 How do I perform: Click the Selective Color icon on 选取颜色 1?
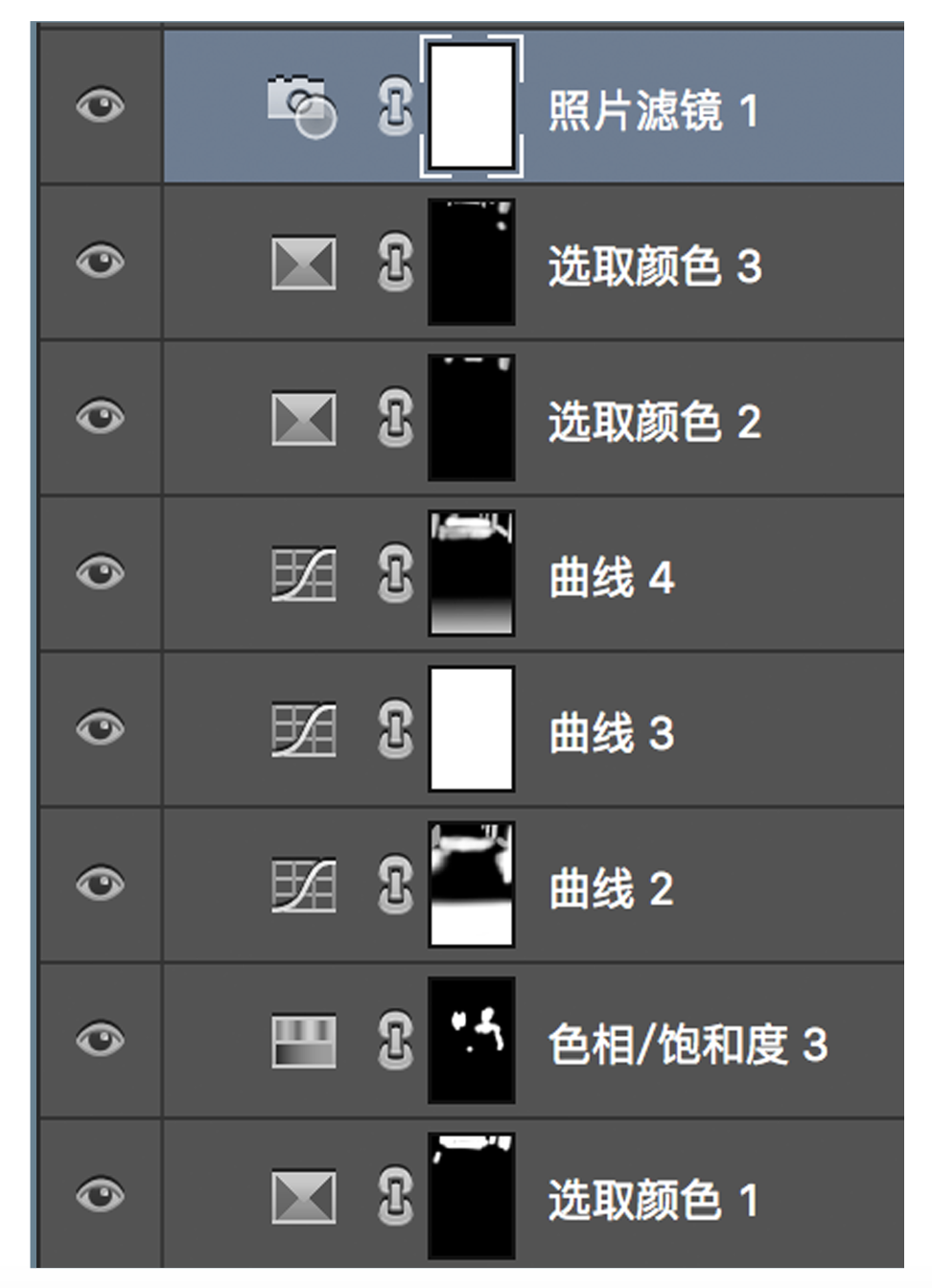304,1197
